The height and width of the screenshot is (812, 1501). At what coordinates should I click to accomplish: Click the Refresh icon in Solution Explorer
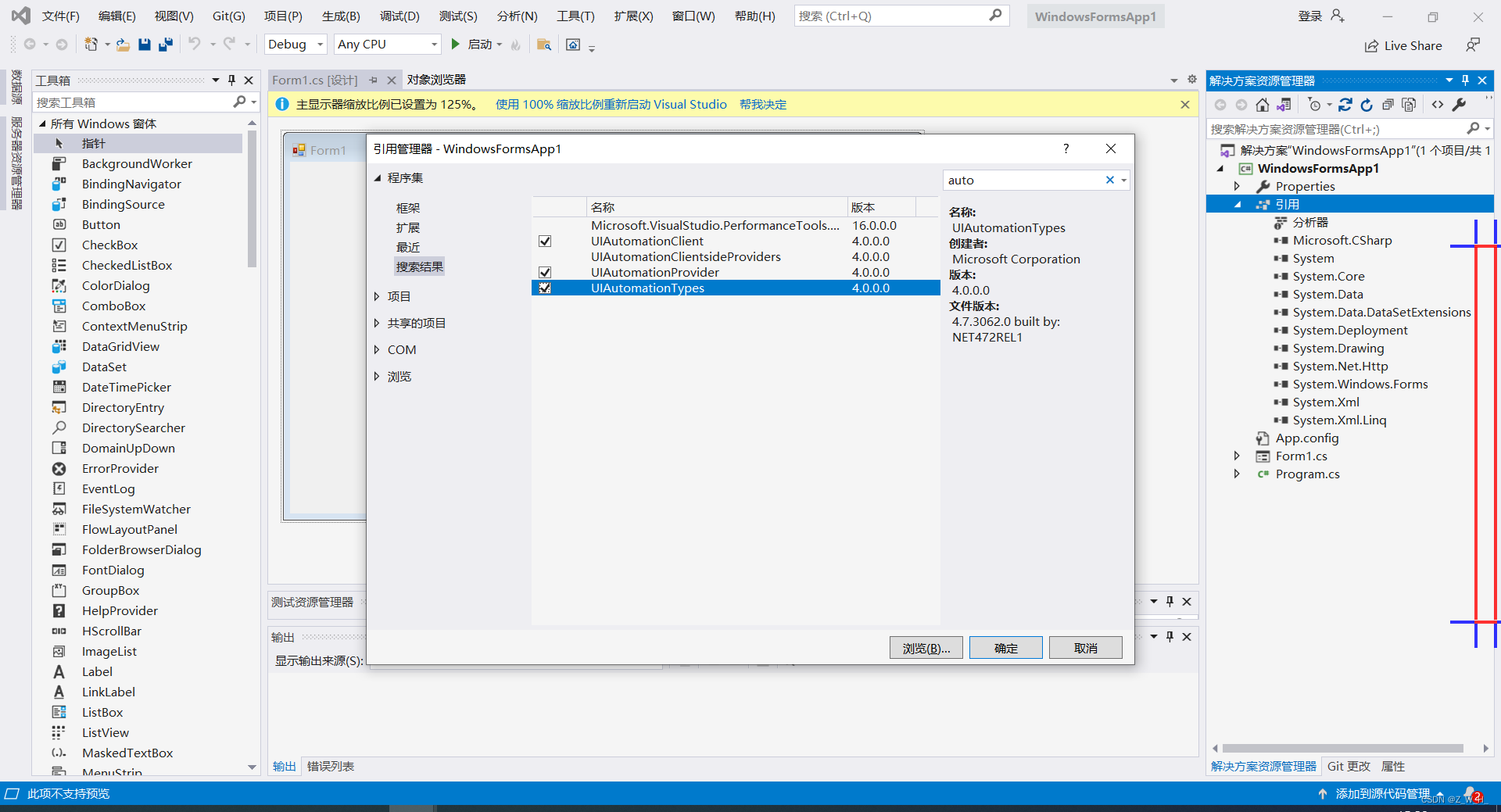1367,105
